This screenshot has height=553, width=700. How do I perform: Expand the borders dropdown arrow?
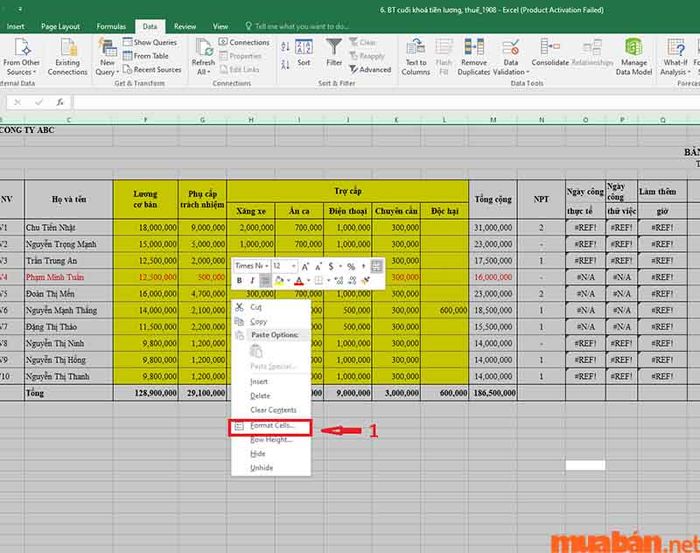[x=329, y=281]
